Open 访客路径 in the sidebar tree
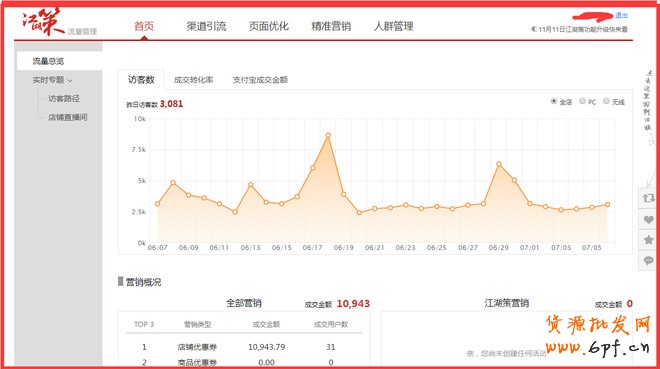The height and width of the screenshot is (369, 660). pos(64,98)
